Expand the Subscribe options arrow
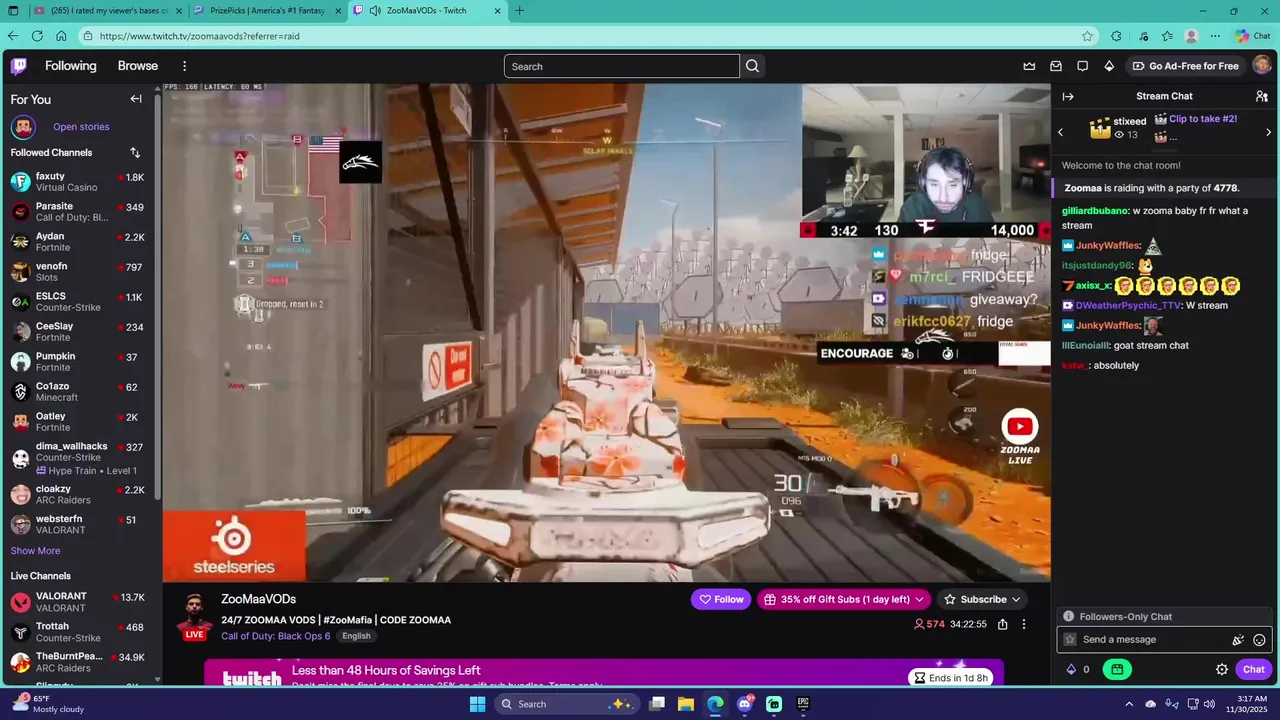Viewport: 1280px width, 720px height. [1016, 599]
